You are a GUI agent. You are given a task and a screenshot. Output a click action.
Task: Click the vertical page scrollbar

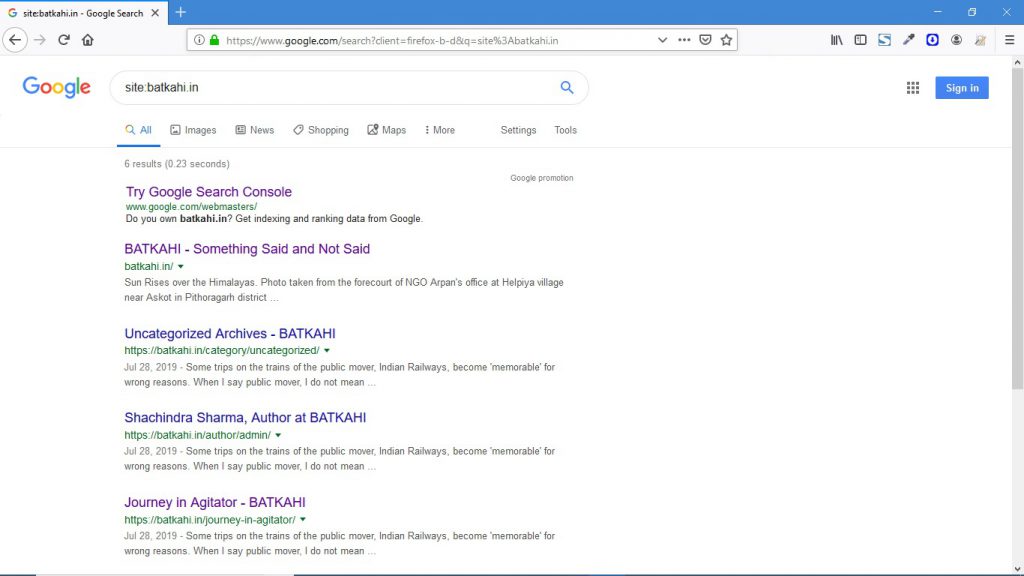coord(1017,229)
